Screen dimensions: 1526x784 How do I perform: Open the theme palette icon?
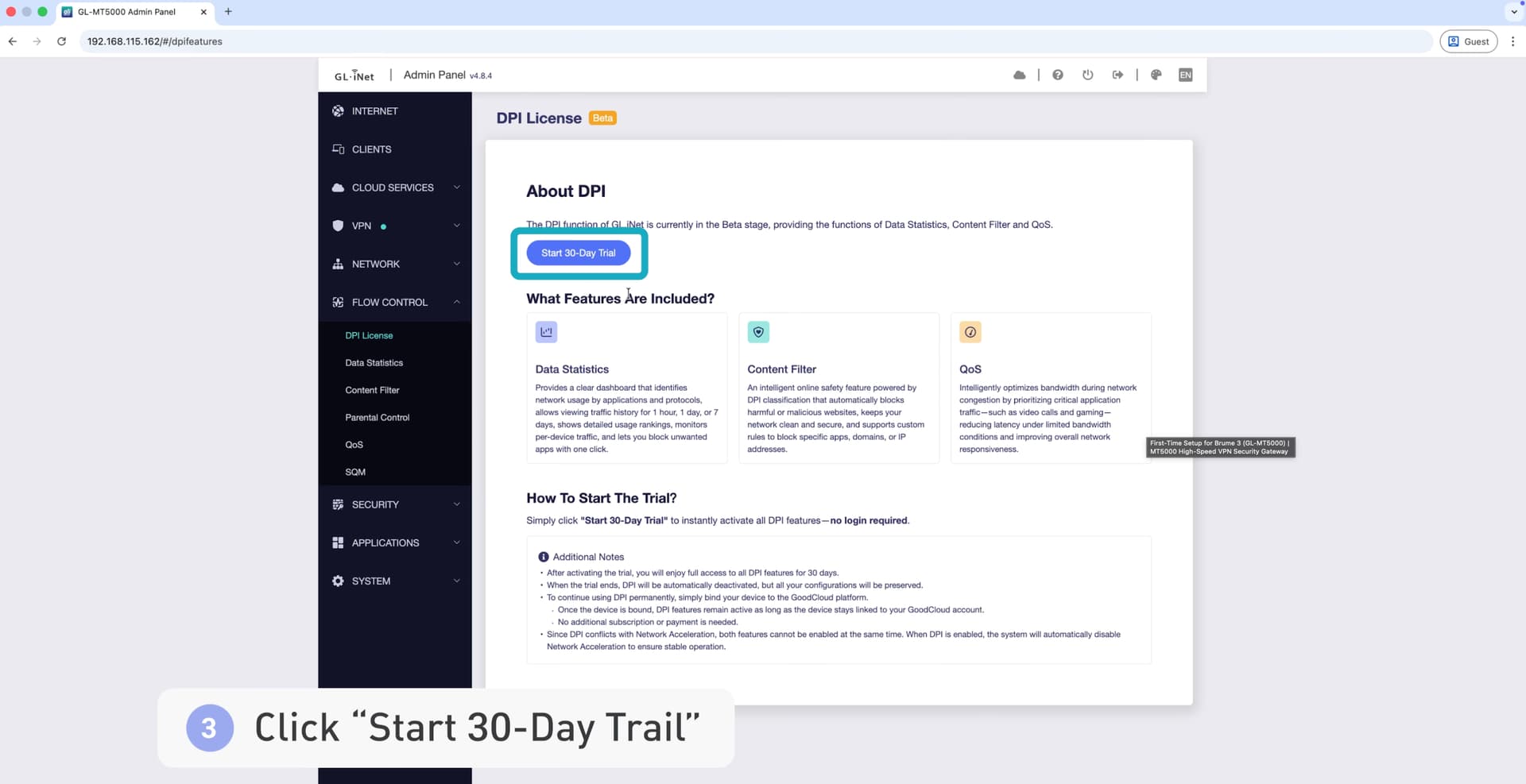point(1156,75)
